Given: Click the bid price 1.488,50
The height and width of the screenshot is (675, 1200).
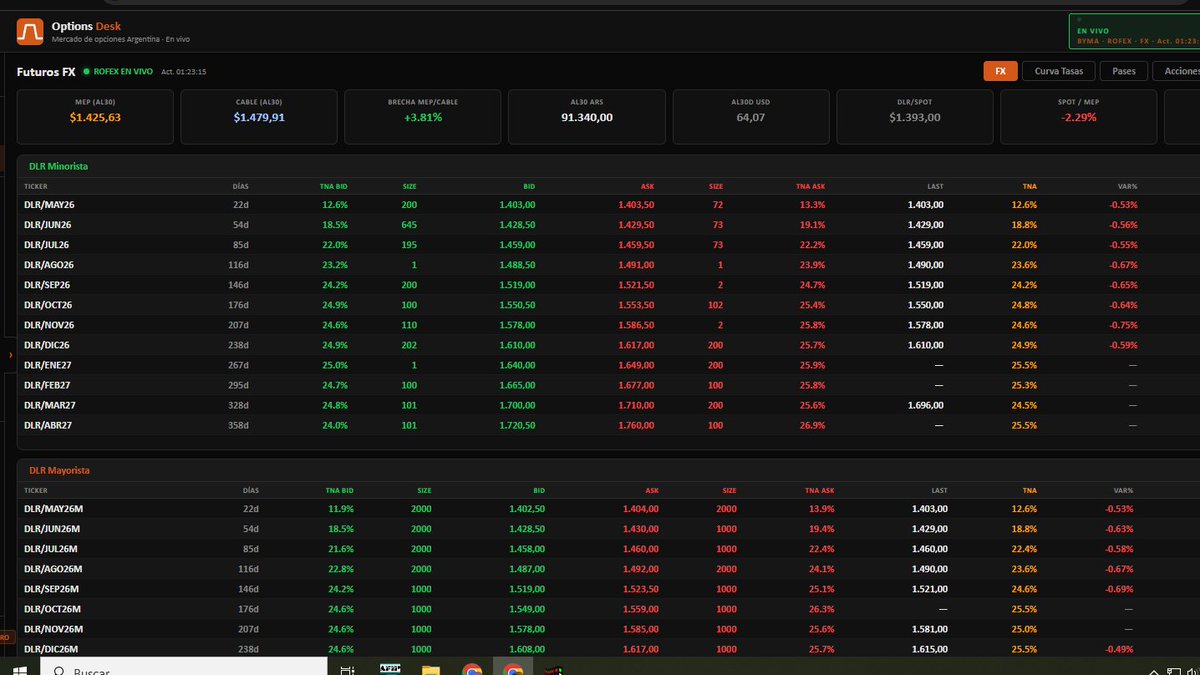Looking at the screenshot, I should pos(517,265).
